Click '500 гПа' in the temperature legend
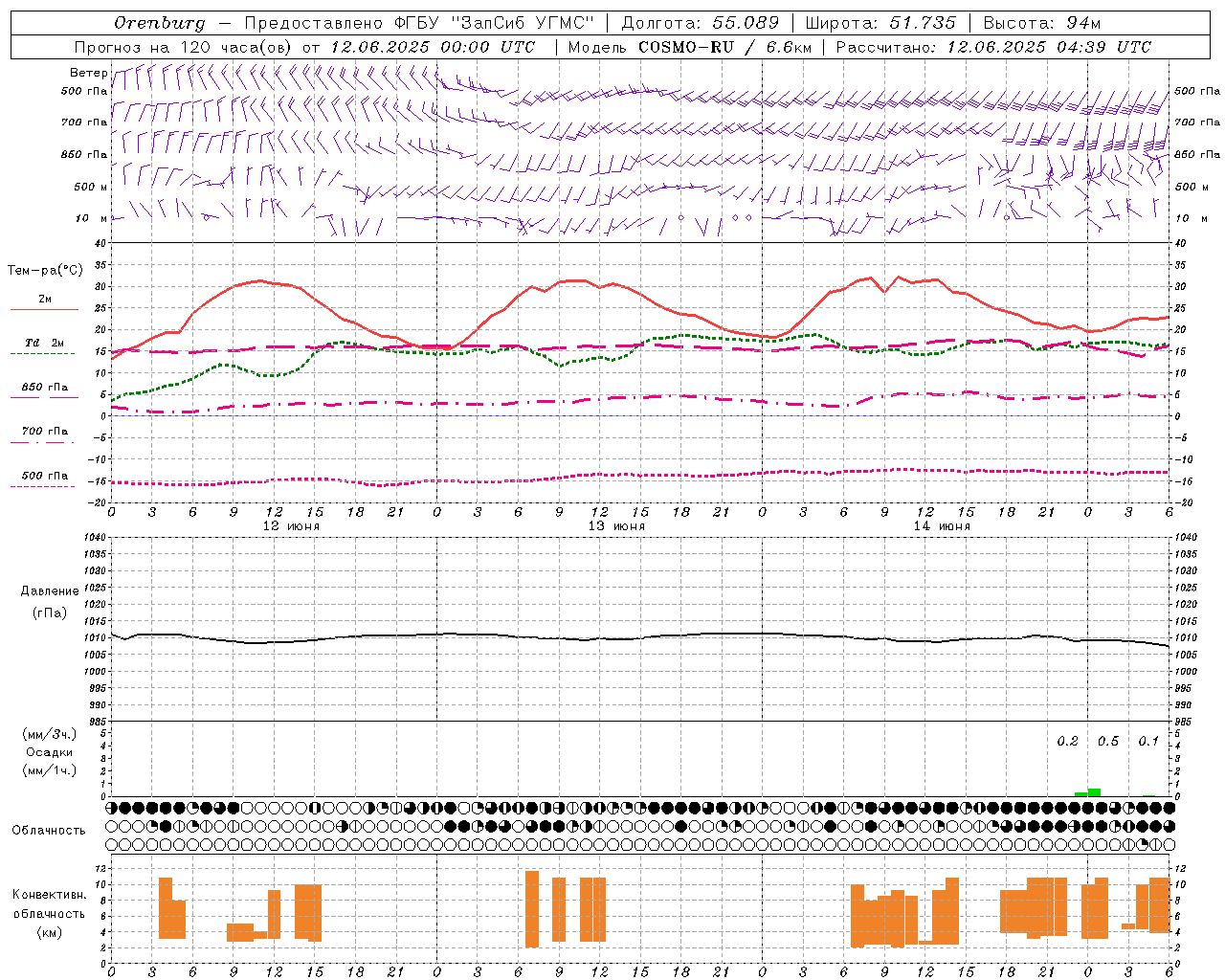This screenshot has height=980, width=1225. point(45,476)
